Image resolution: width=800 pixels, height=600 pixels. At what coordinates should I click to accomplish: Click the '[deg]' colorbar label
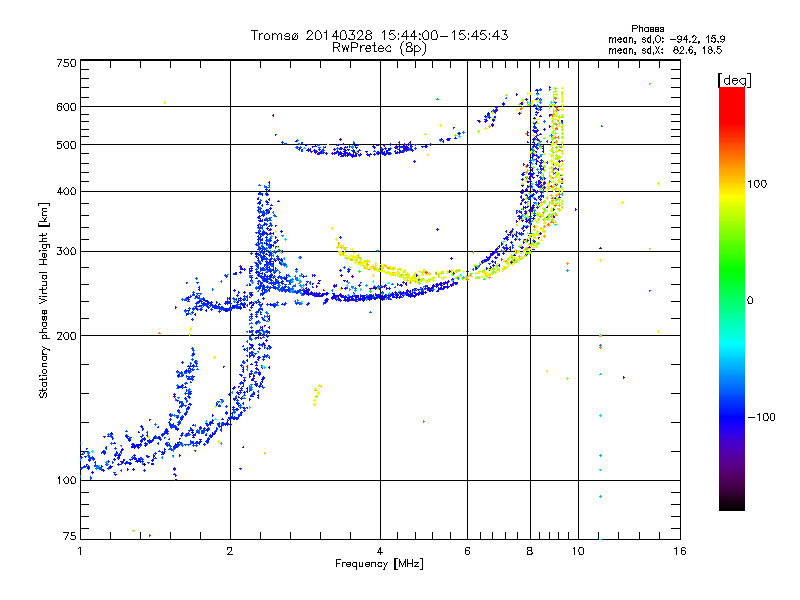pos(734,80)
